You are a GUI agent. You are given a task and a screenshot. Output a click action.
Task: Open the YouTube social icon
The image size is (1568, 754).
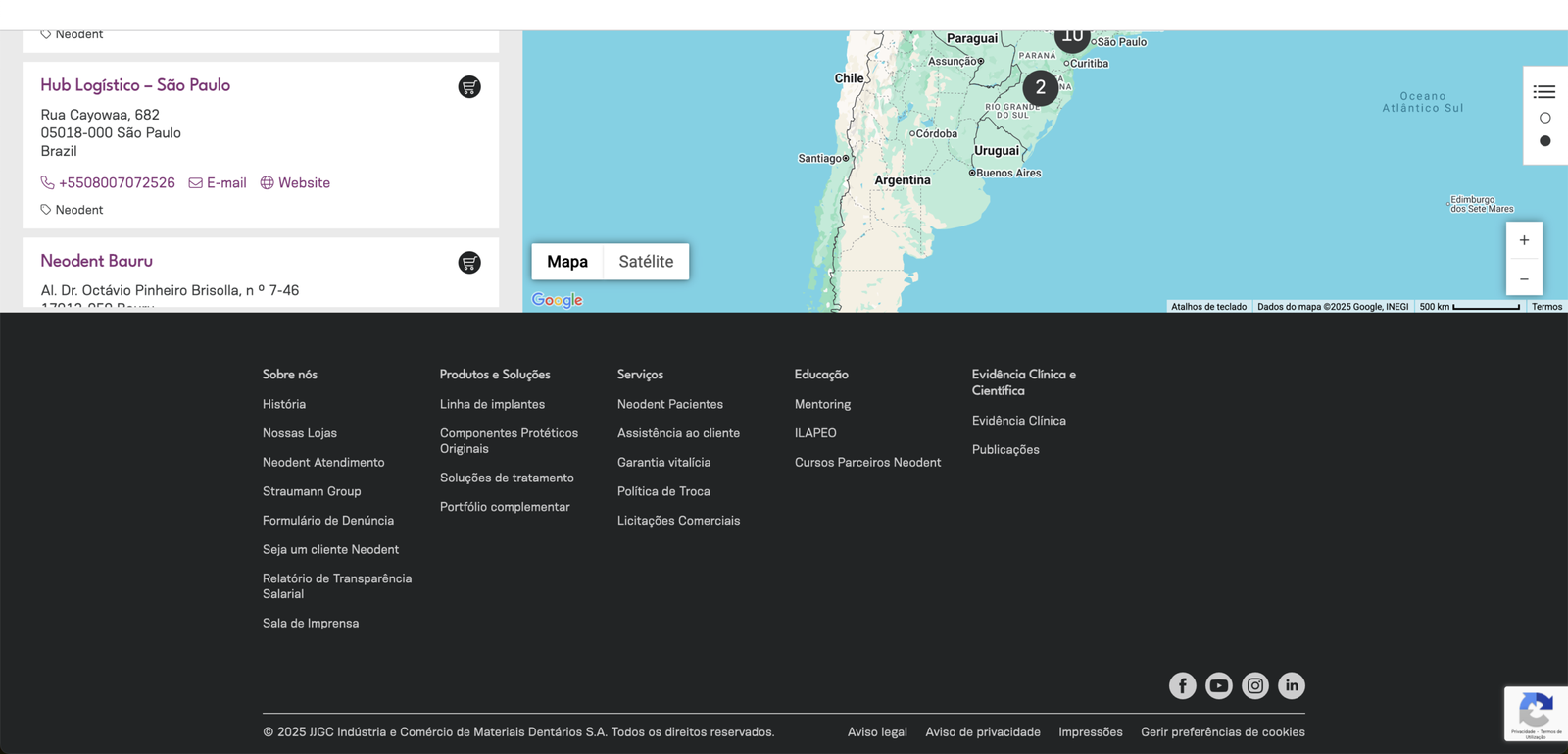1218,685
